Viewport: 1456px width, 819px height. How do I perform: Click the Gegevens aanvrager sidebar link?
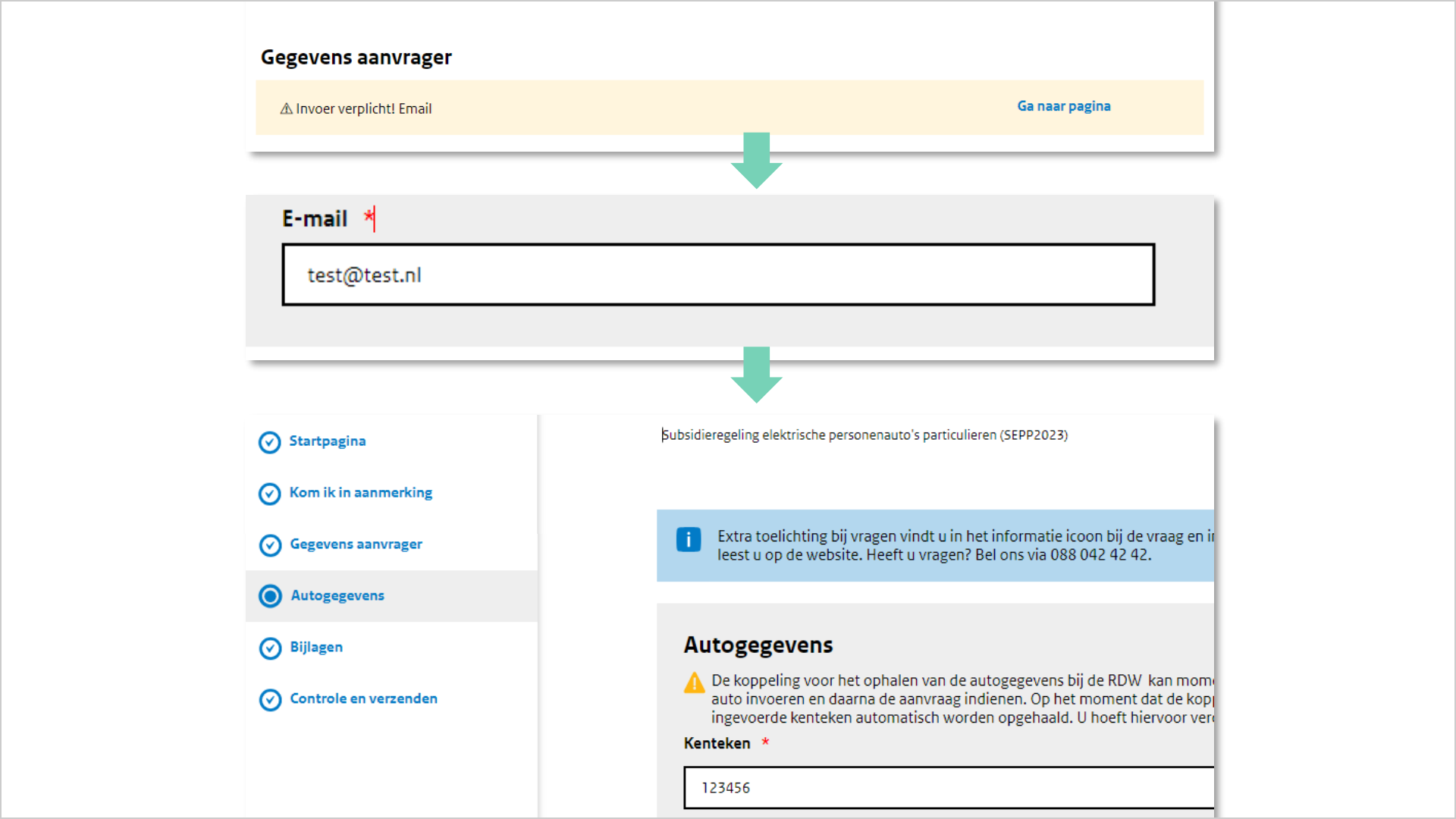tap(356, 544)
